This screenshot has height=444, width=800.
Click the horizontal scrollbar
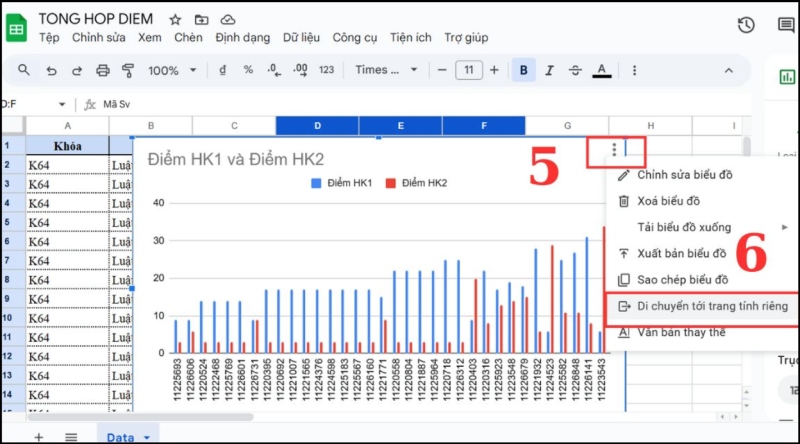140,417
